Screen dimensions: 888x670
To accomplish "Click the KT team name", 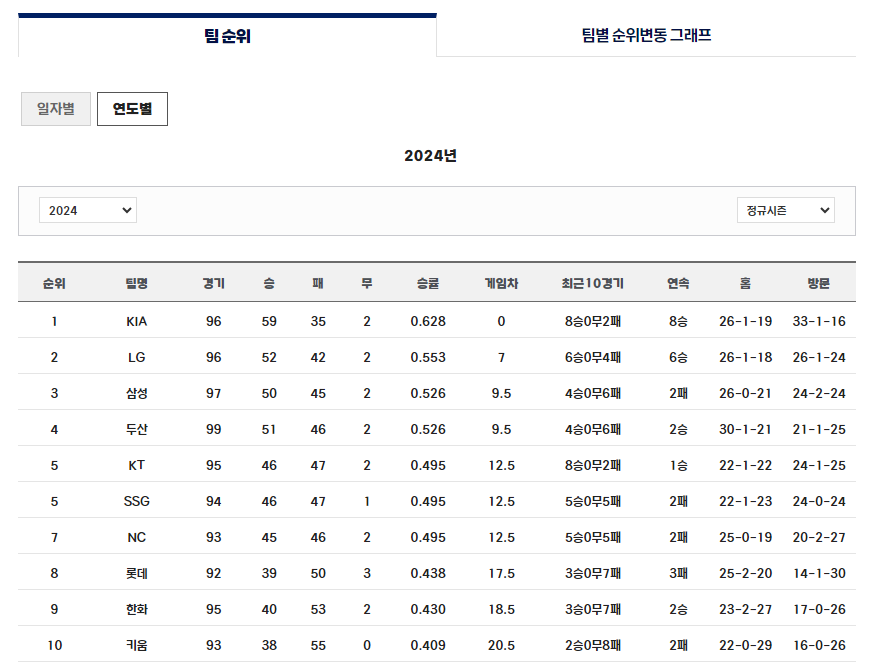I will point(136,465).
